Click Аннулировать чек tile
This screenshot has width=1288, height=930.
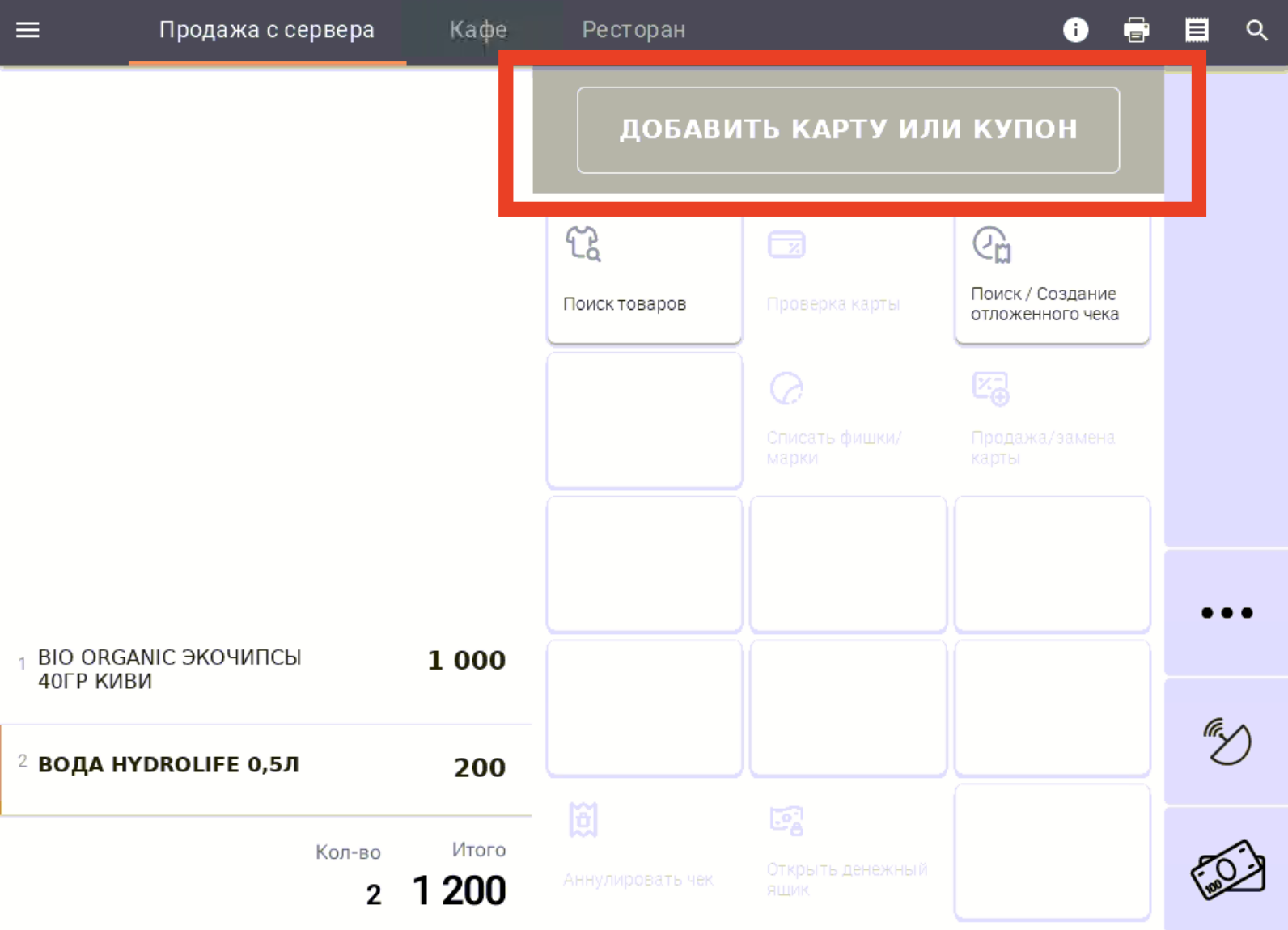pyautogui.click(x=645, y=852)
